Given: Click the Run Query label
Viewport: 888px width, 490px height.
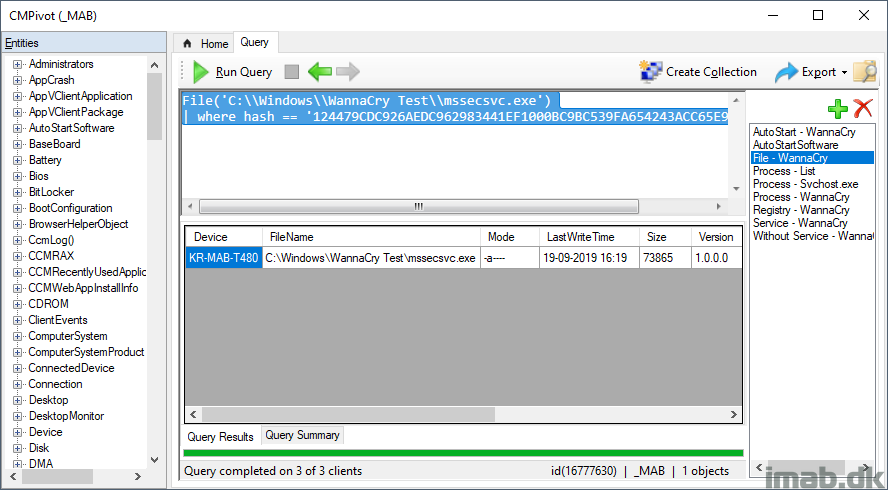Looking at the screenshot, I should (x=244, y=72).
